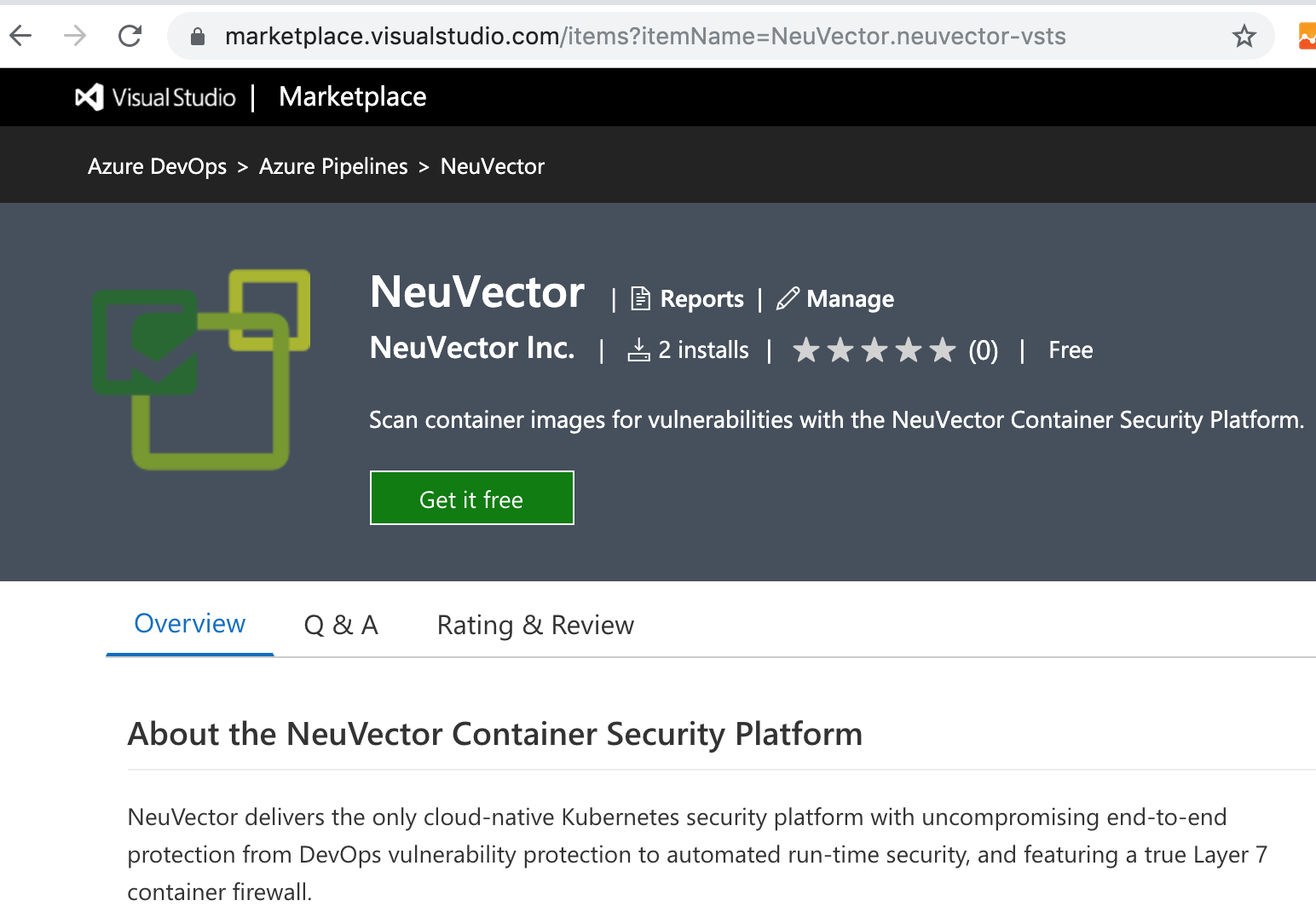Screen dimensions: 1316x912
Task: Select the Overview tab
Action: [x=189, y=623]
